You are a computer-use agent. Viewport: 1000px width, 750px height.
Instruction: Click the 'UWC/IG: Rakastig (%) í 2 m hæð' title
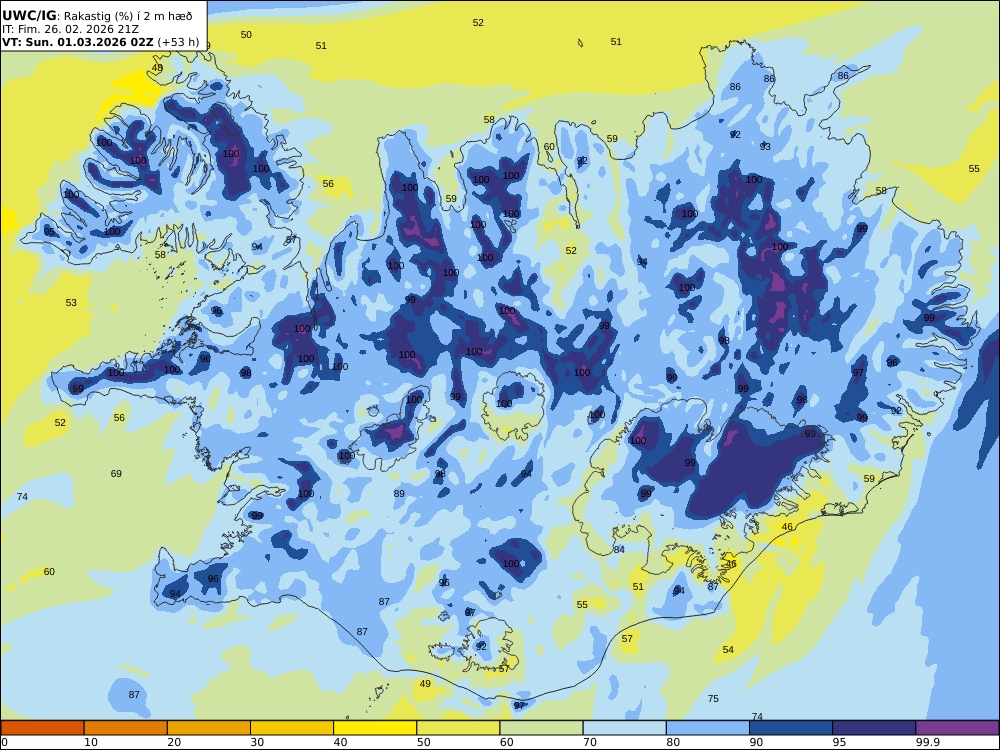[x=97, y=16]
